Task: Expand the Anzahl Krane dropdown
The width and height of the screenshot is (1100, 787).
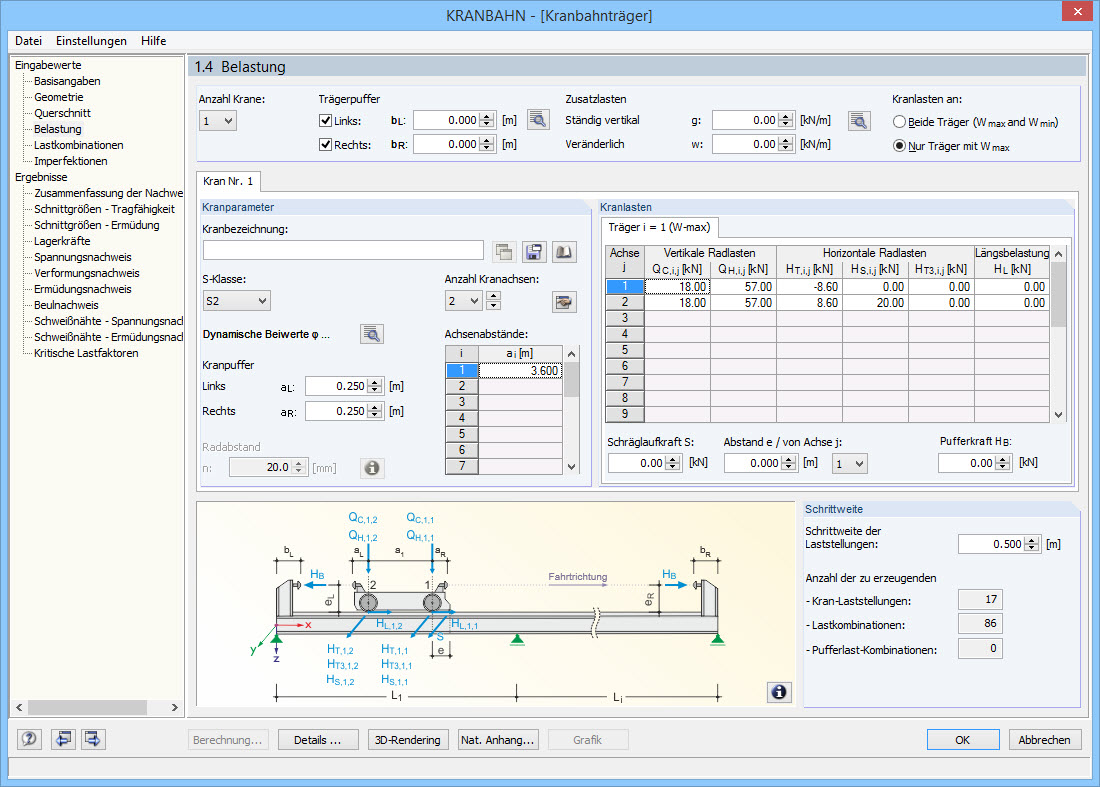Action: coord(218,121)
